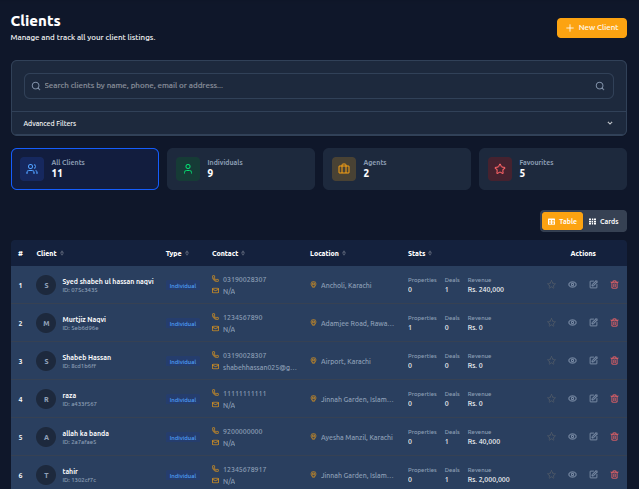This screenshot has width=639, height=489.
Task: View details of Shabeb Hassan via eye icon
Action: coord(572,361)
